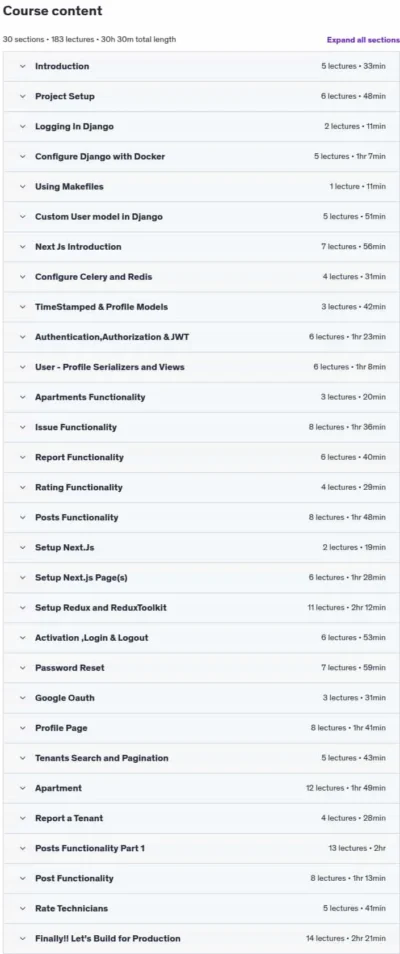400x954 pixels.
Task: Click the Issue Functionality chevron icon
Action: pos(23,427)
